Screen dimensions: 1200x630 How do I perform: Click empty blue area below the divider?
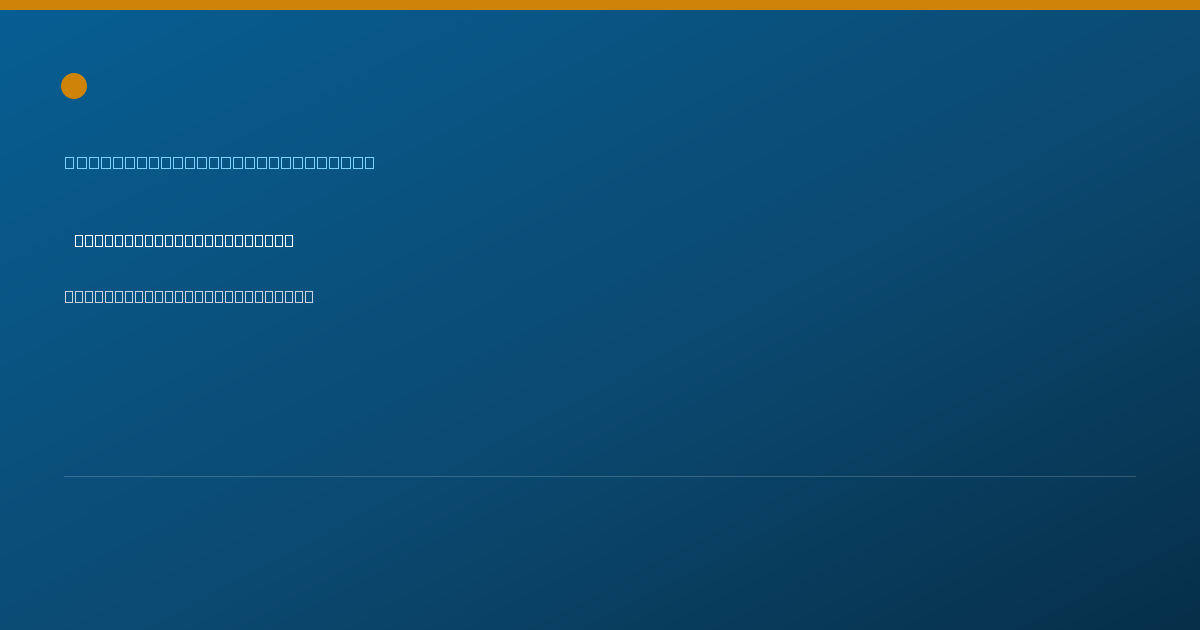pyautogui.click(x=600, y=555)
